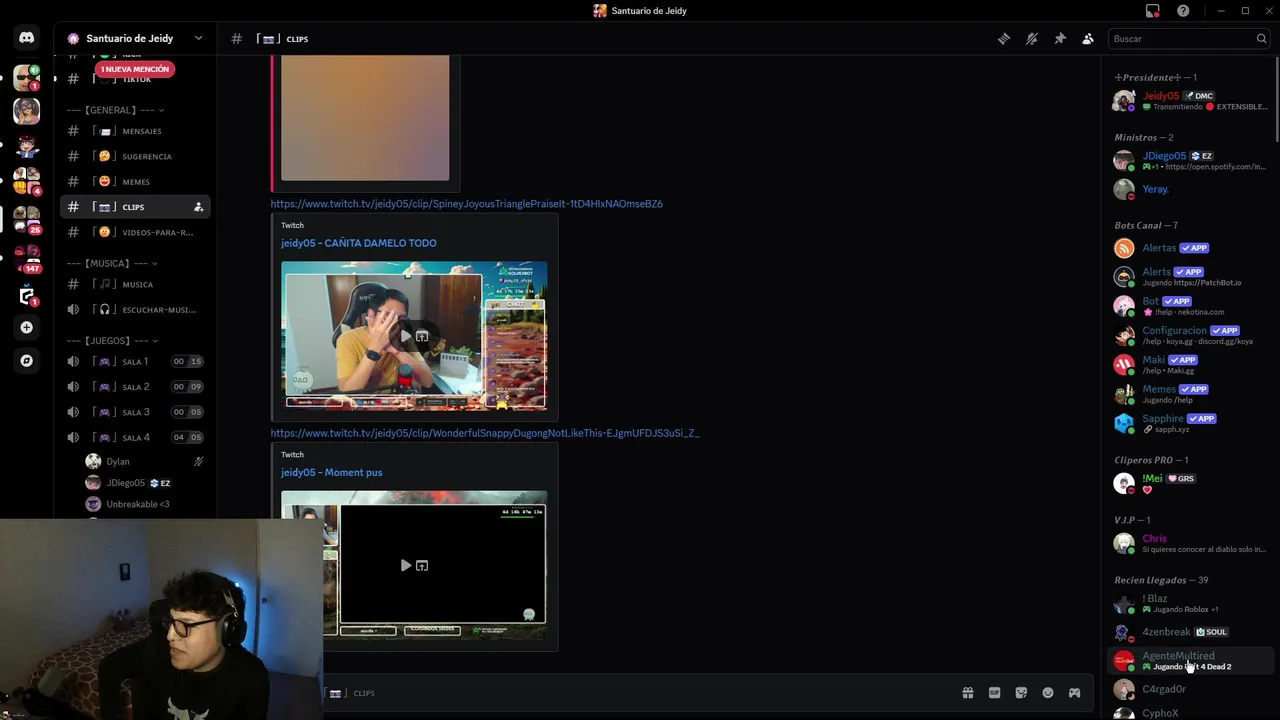Open ! Blaz member profile
1280x720 pixels.
[1190, 603]
